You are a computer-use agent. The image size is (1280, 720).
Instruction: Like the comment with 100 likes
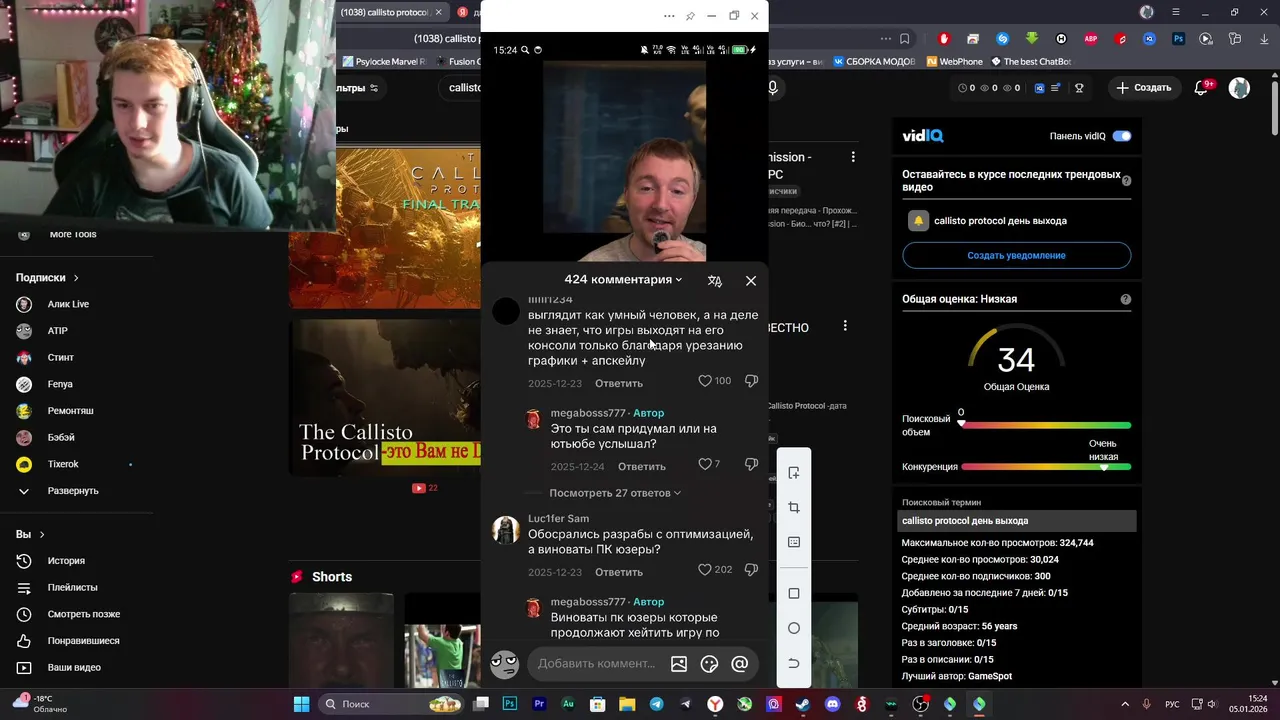[x=704, y=381]
